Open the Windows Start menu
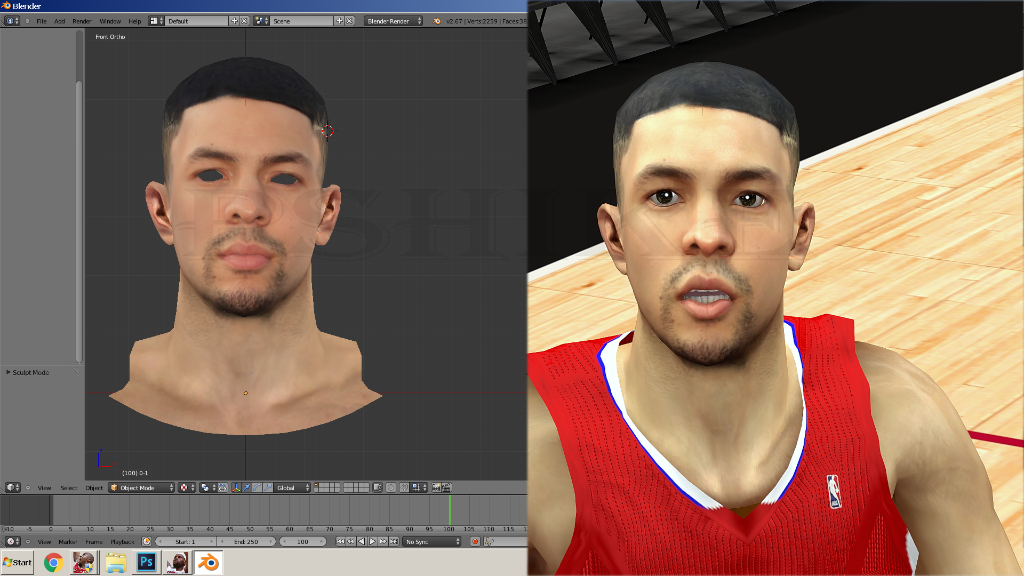Screen dimensions: 1024x576 point(18,562)
